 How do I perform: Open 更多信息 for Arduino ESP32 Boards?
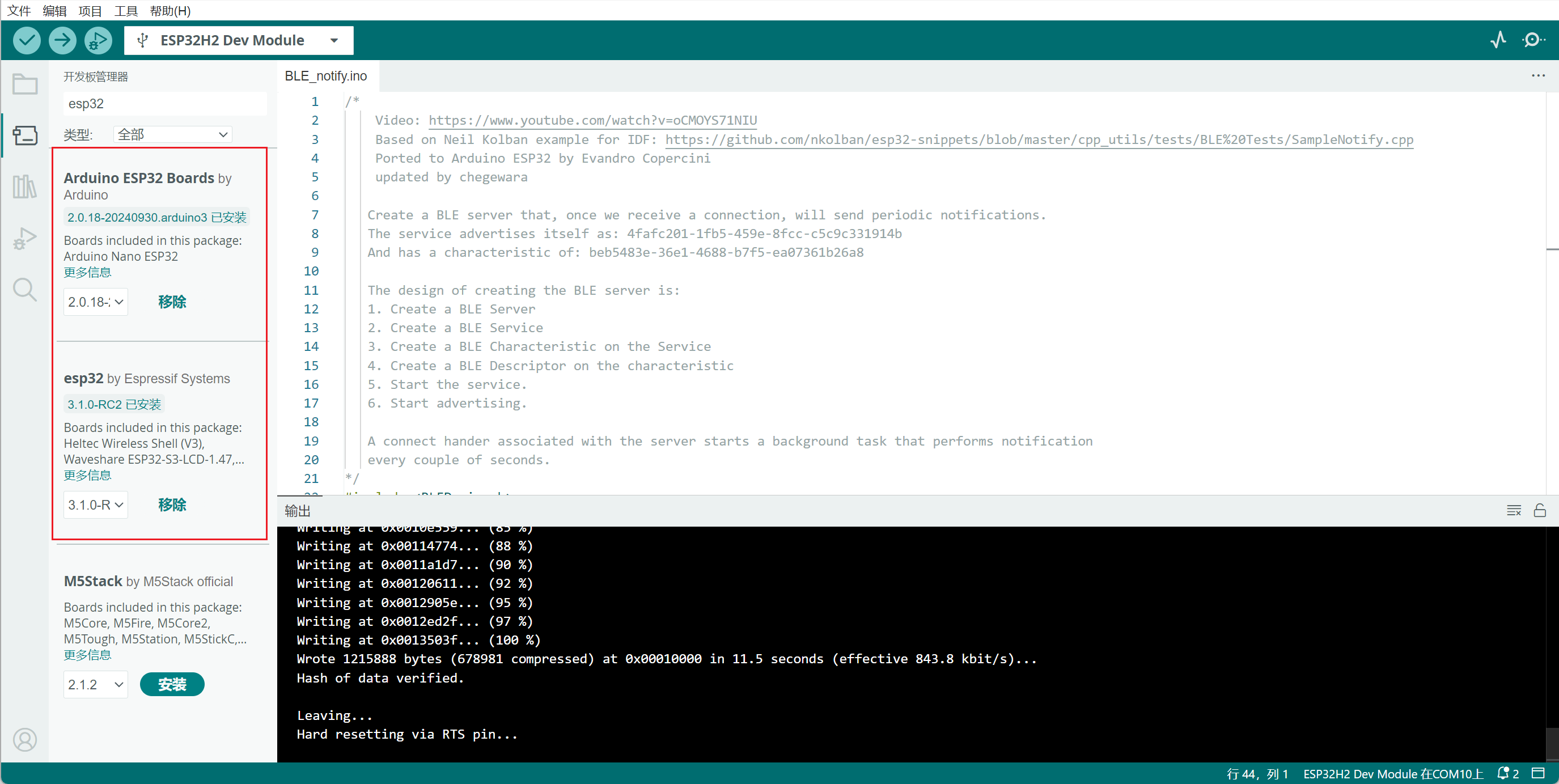point(87,273)
